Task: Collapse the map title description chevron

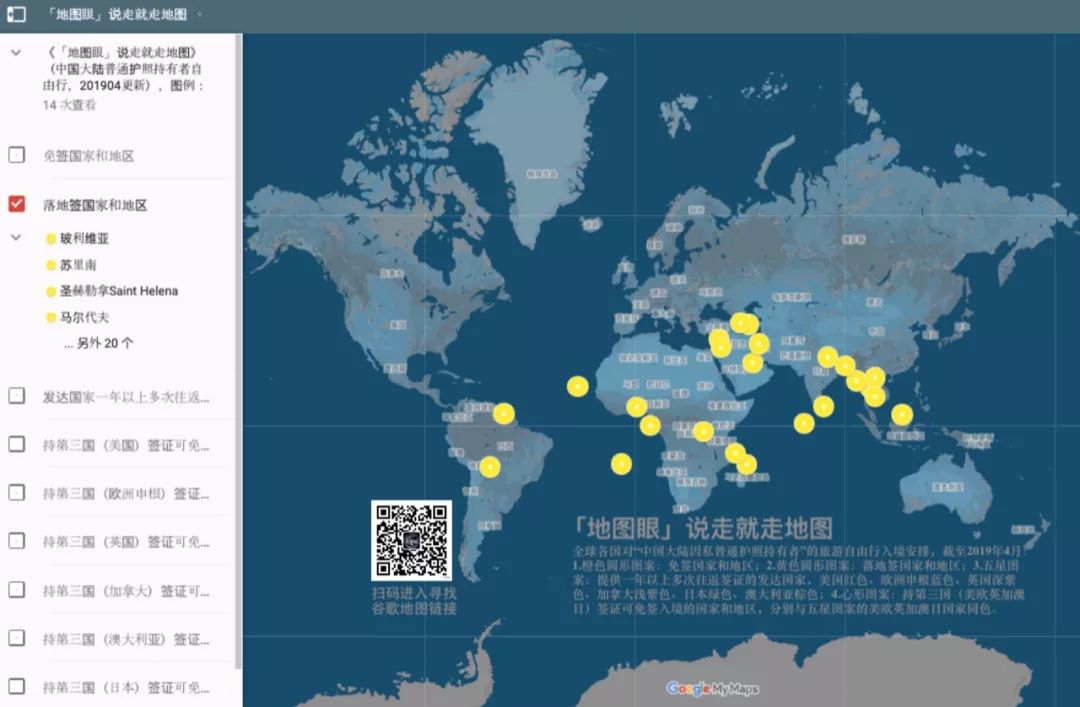Action: [16, 52]
